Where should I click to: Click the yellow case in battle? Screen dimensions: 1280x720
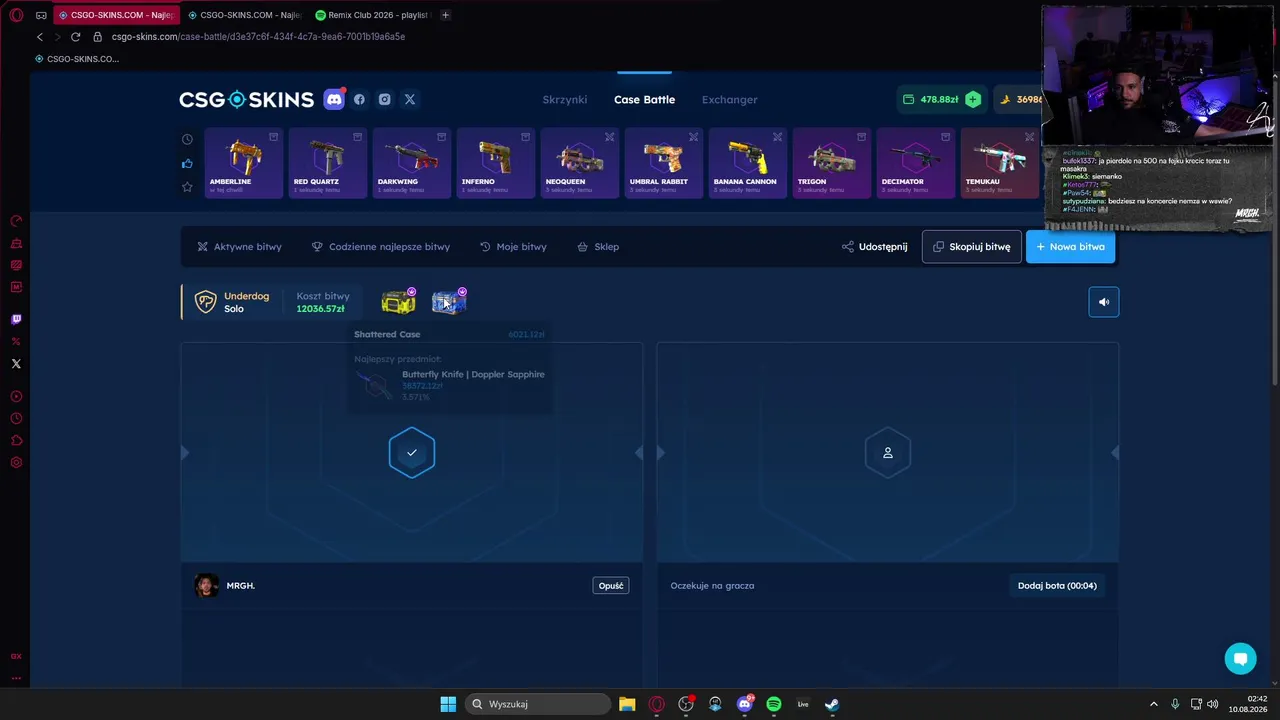click(x=398, y=302)
